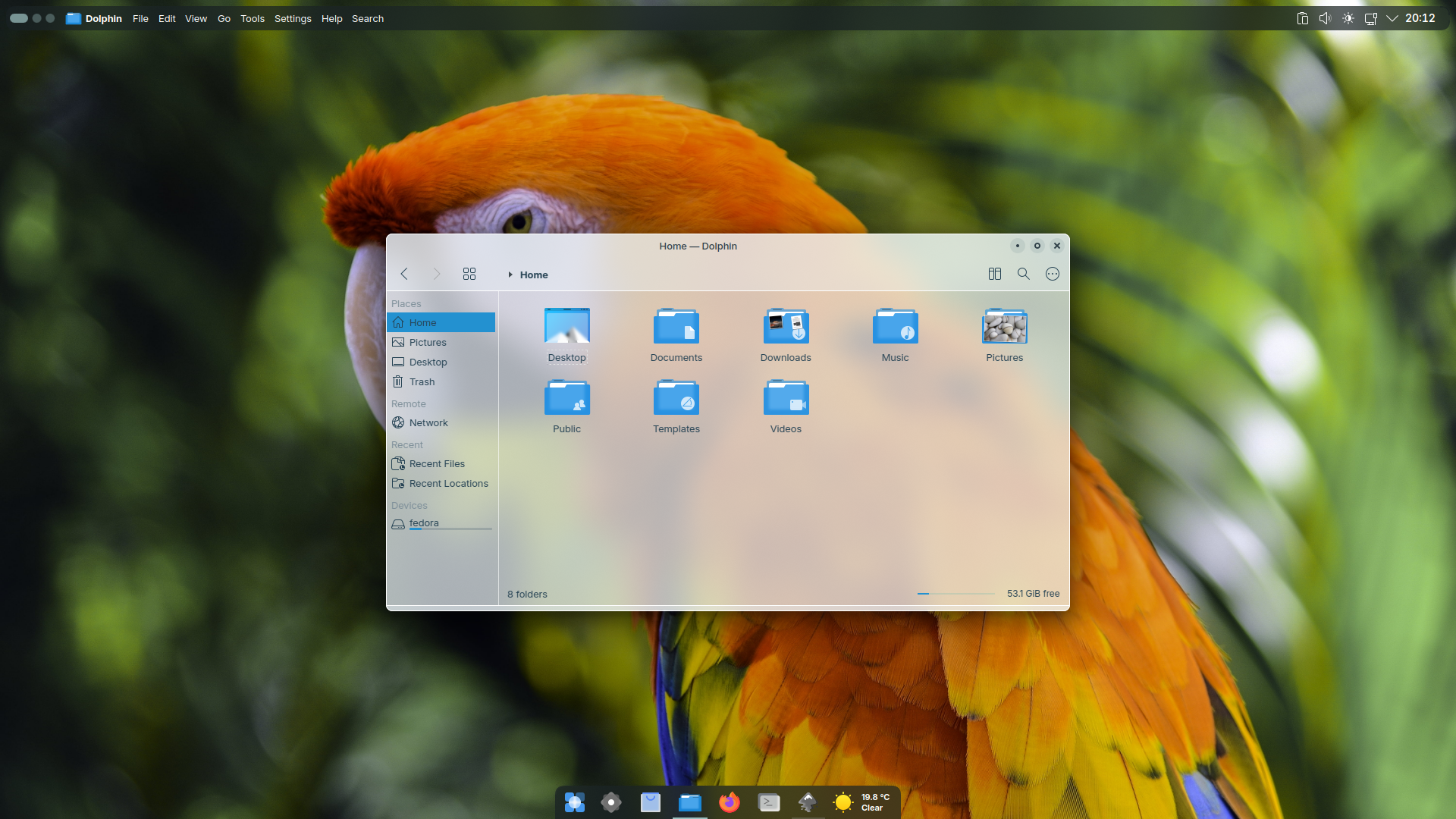The image size is (1456, 819).
Task: Open the Help menu
Action: pyautogui.click(x=331, y=18)
